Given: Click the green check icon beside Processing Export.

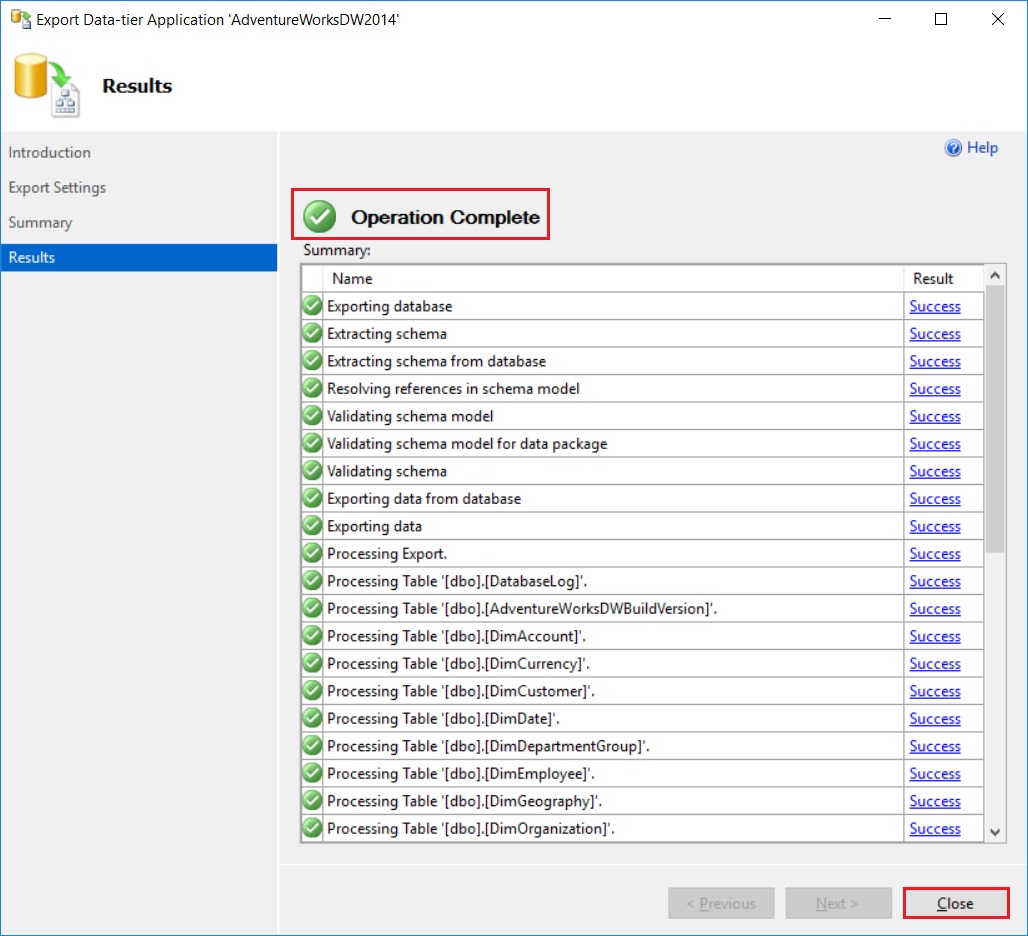Looking at the screenshot, I should point(313,553).
